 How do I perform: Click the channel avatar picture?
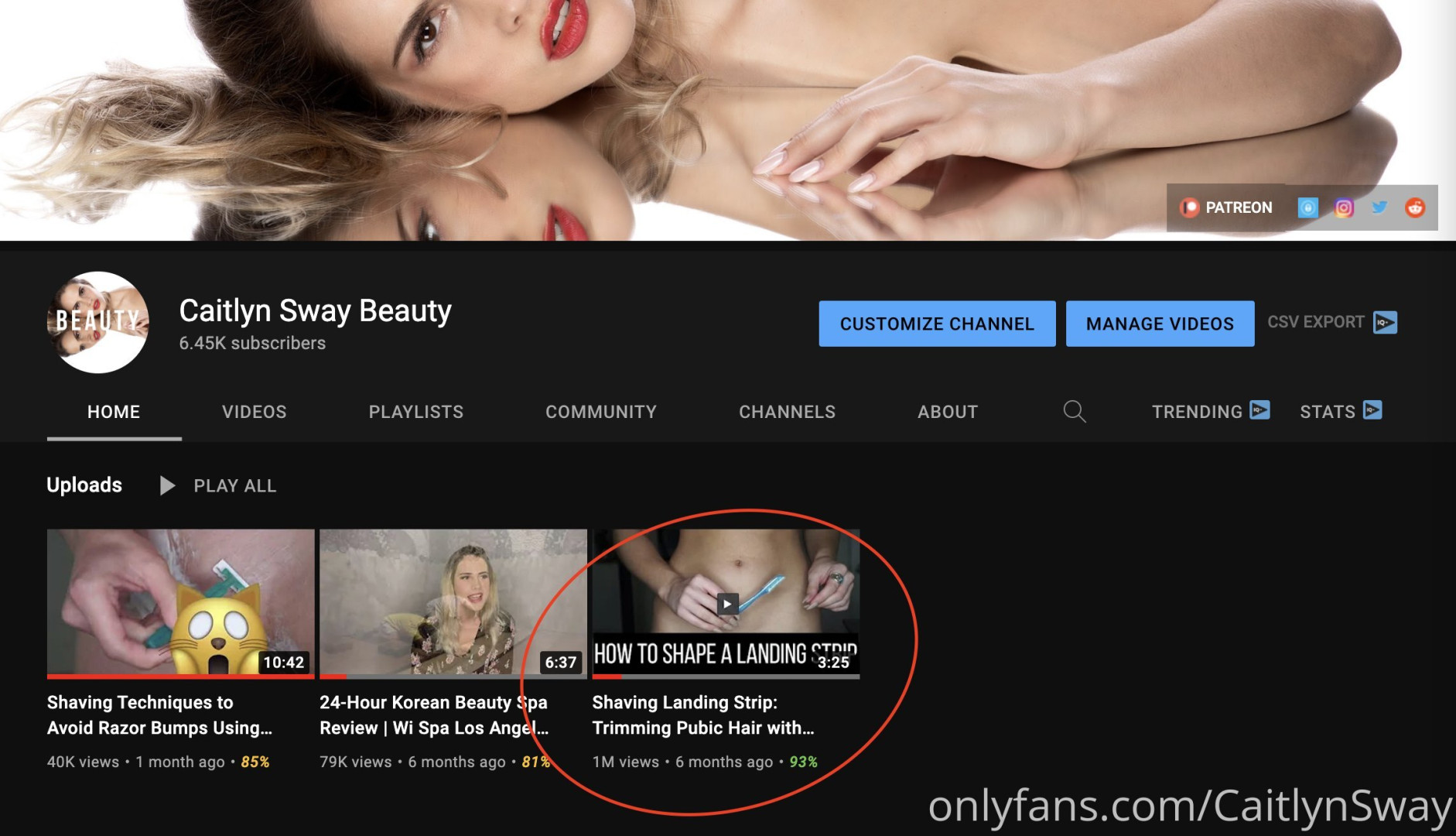98,322
